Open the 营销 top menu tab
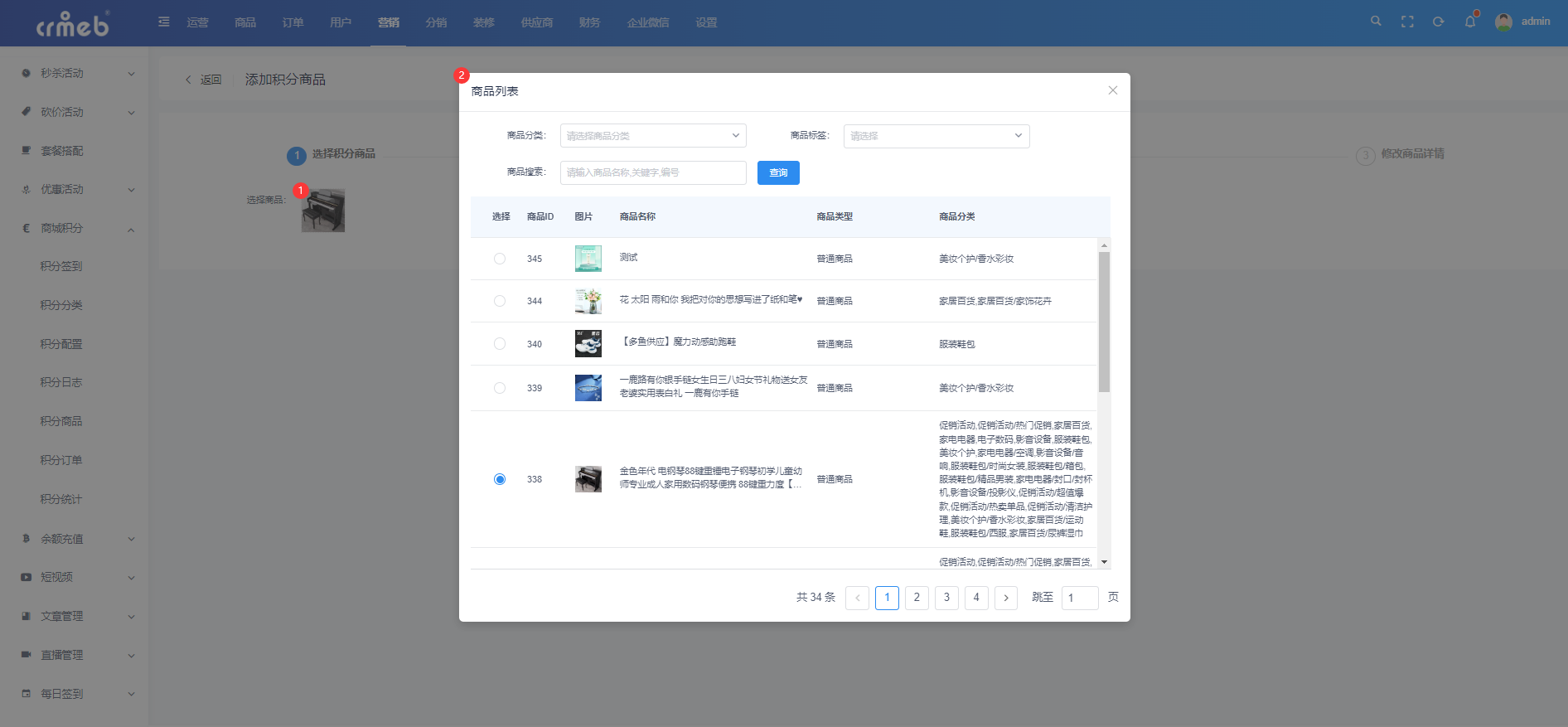Image resolution: width=1568 pixels, height=727 pixels. click(x=389, y=22)
